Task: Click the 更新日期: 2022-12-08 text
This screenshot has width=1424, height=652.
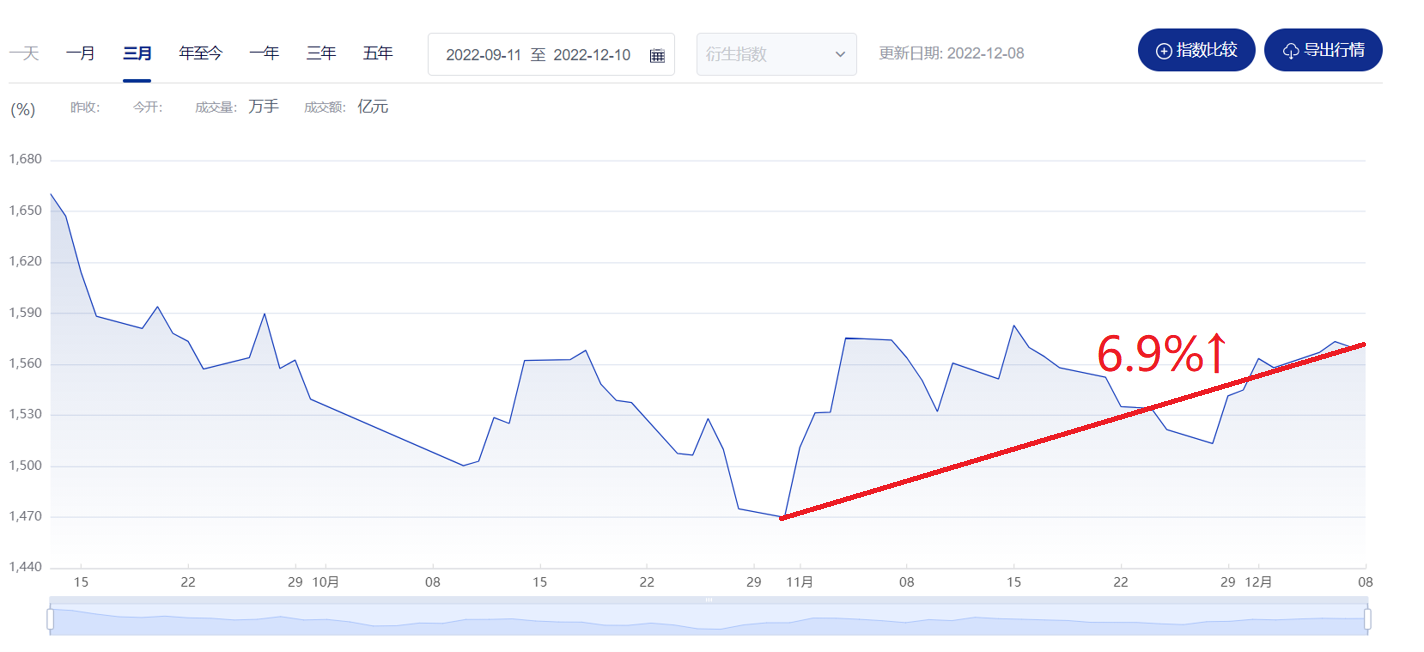Action: (951, 54)
